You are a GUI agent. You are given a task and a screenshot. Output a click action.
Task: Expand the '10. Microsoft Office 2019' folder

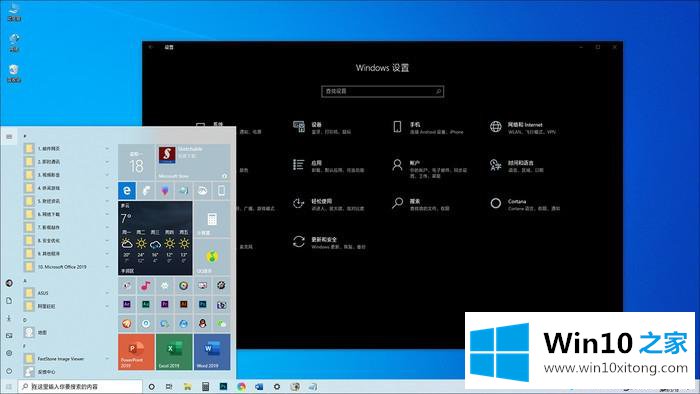pos(67,267)
